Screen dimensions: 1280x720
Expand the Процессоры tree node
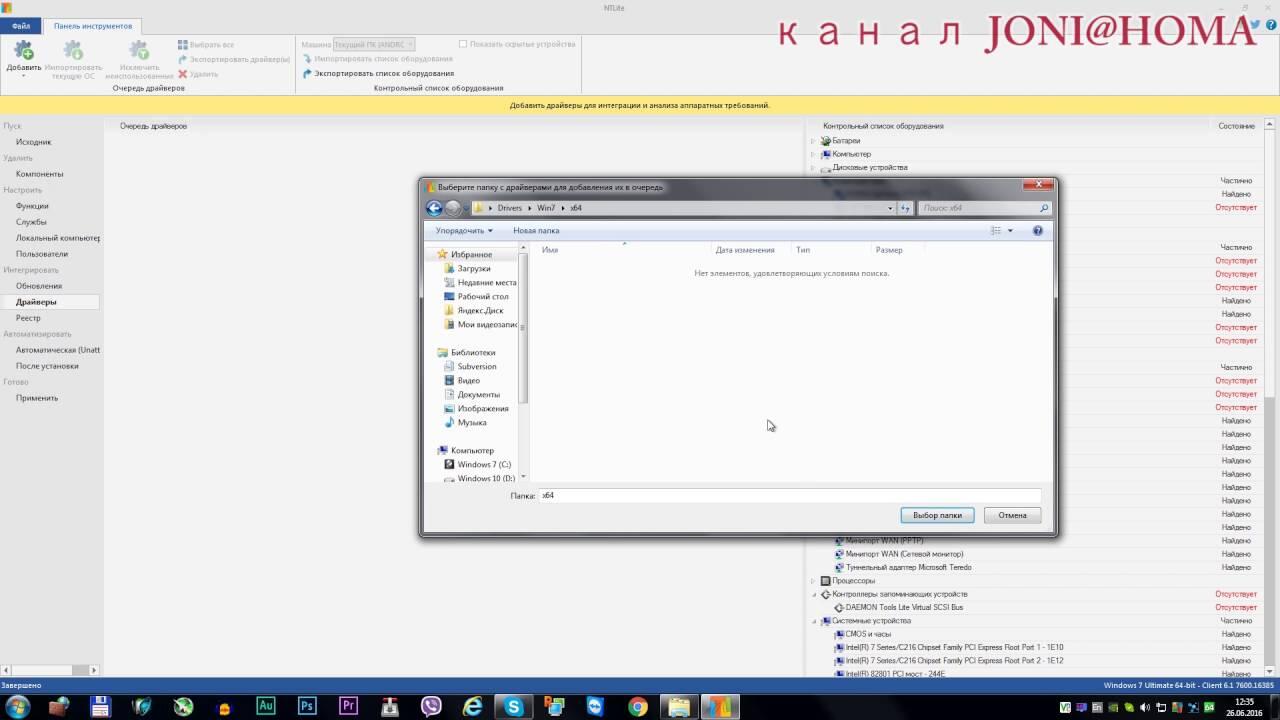(813, 581)
